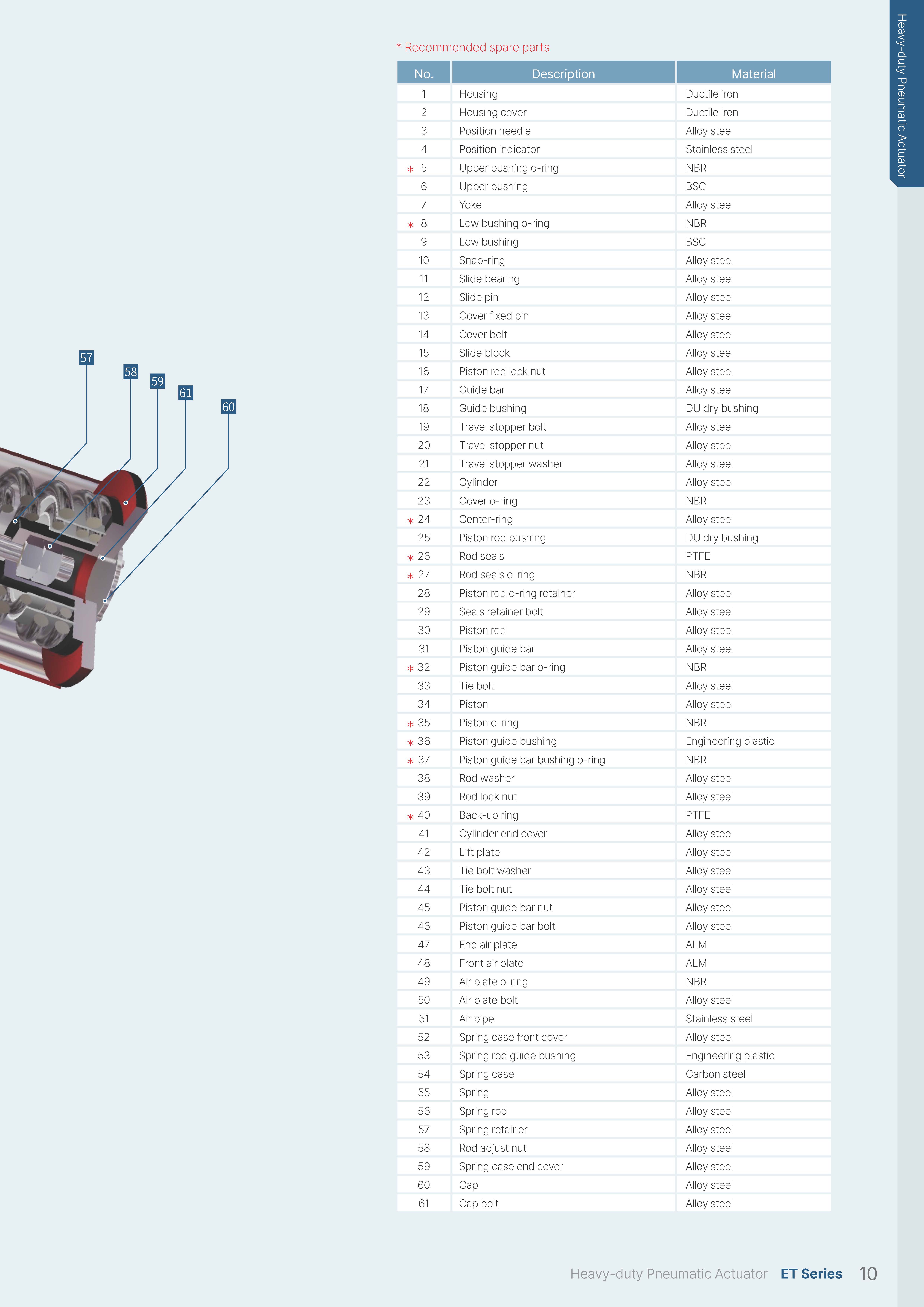Click the Description column header

[x=563, y=74]
